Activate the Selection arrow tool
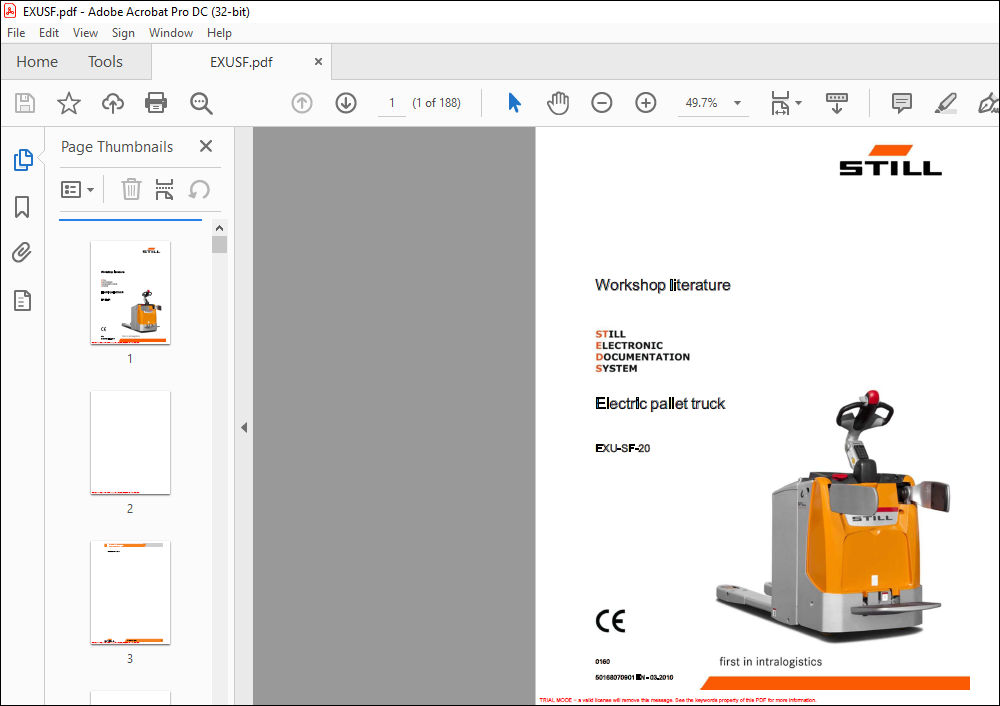The height and width of the screenshot is (706, 1000). coord(514,103)
